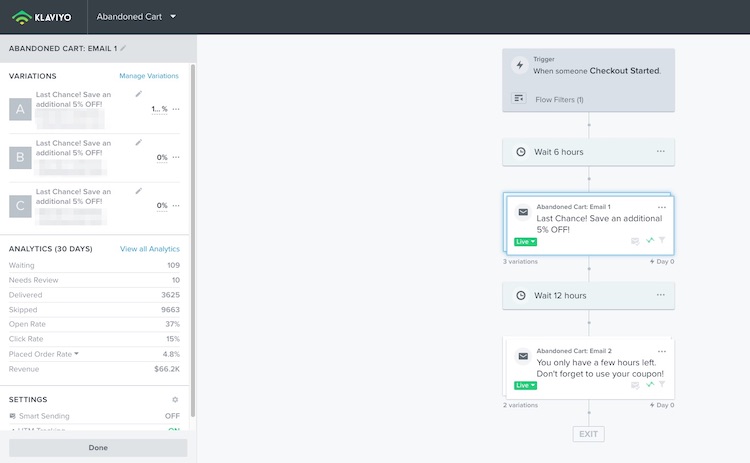Click the Wait 6 hours clock icon
The image size is (750, 463).
521,152
